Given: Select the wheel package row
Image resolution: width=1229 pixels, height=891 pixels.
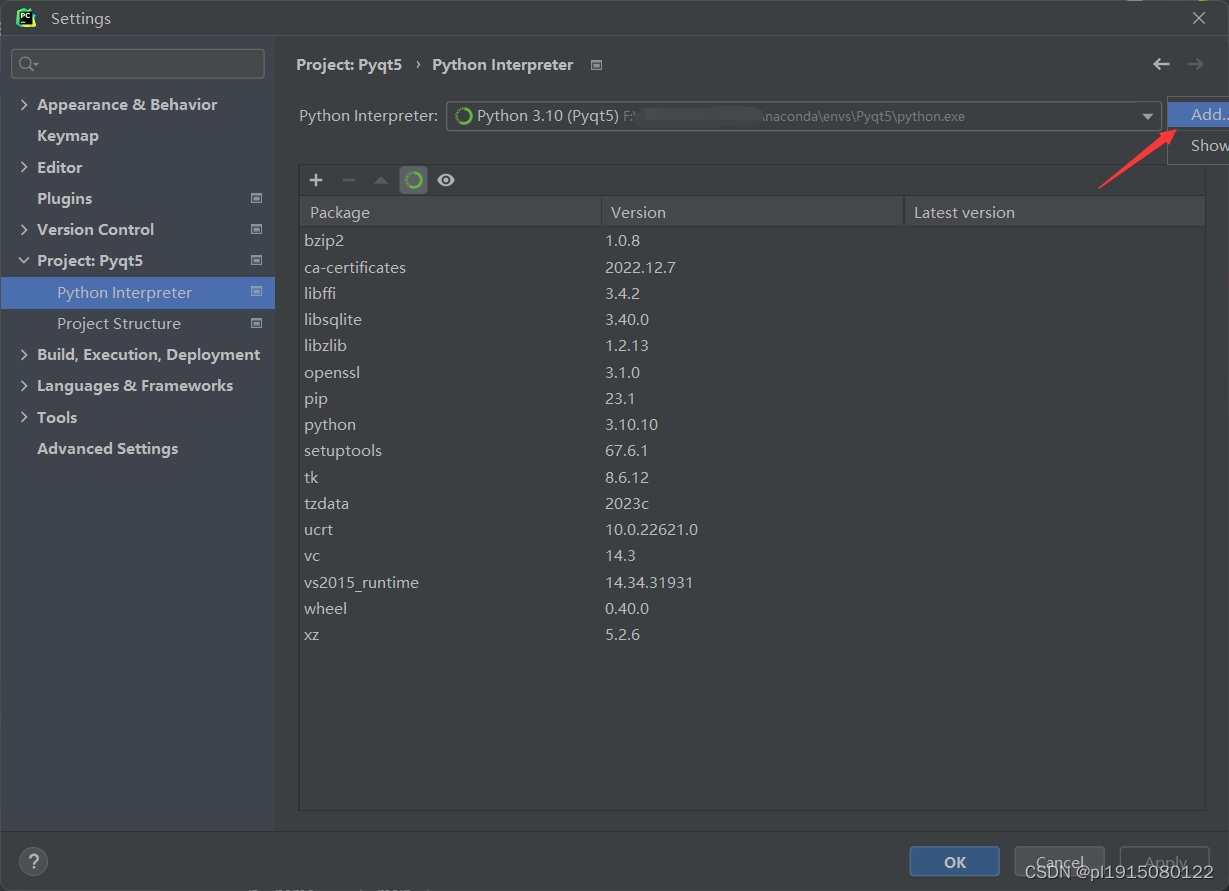Looking at the screenshot, I should pos(752,608).
